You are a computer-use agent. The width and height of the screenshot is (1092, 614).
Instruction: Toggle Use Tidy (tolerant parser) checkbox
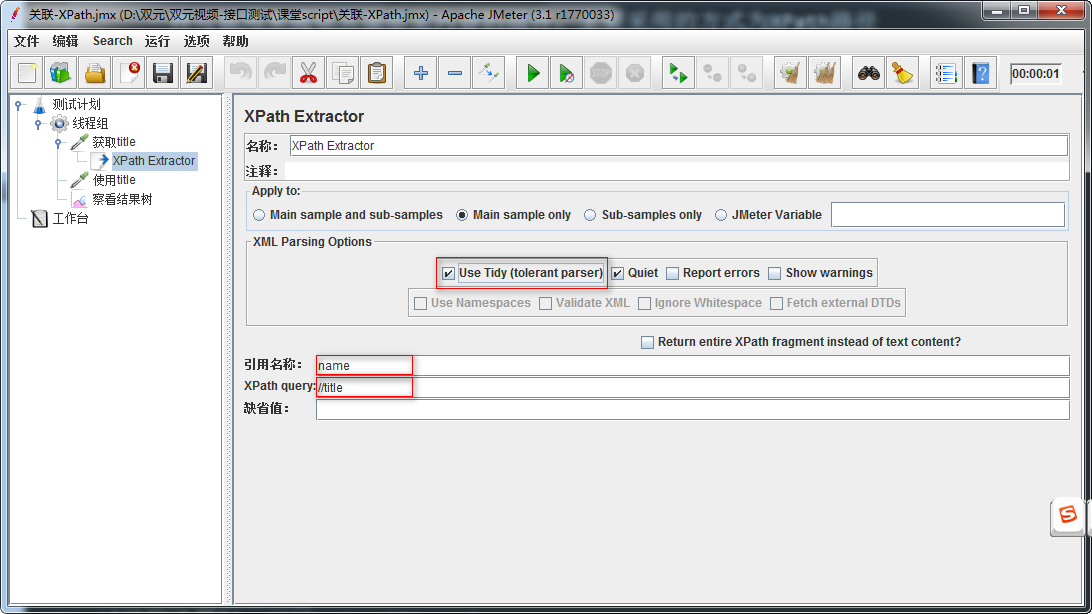(x=448, y=274)
